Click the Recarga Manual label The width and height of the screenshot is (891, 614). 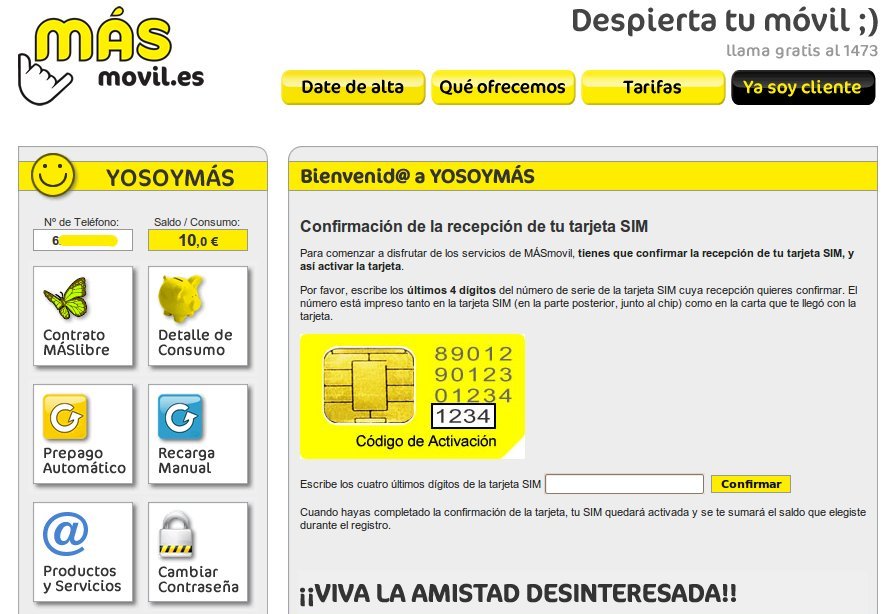(x=186, y=461)
